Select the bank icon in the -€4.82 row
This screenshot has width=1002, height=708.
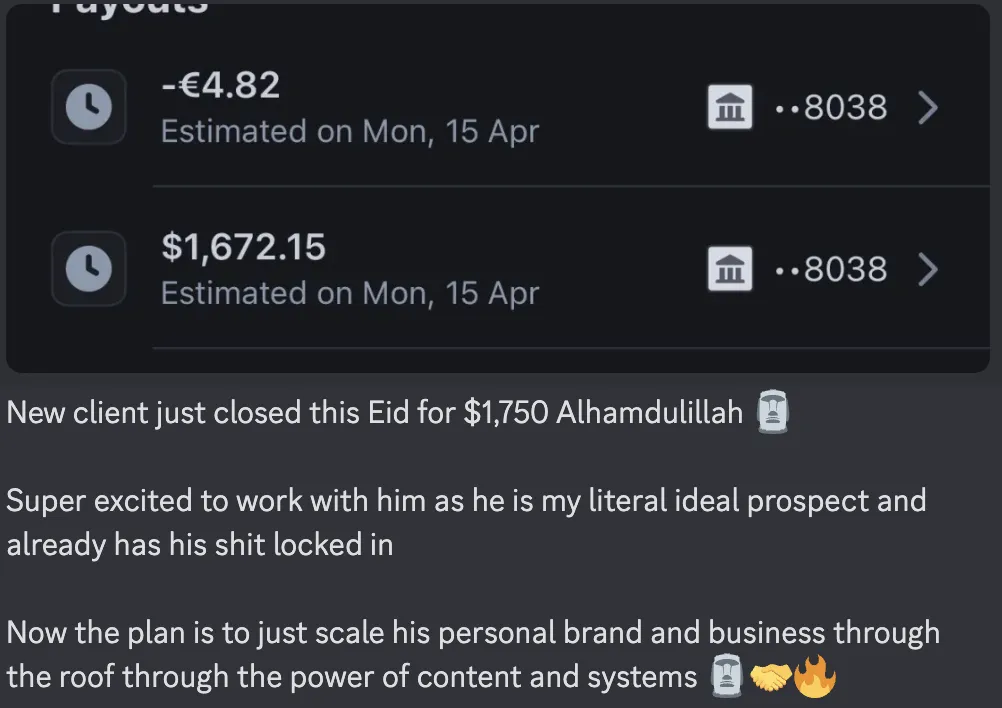(730, 107)
